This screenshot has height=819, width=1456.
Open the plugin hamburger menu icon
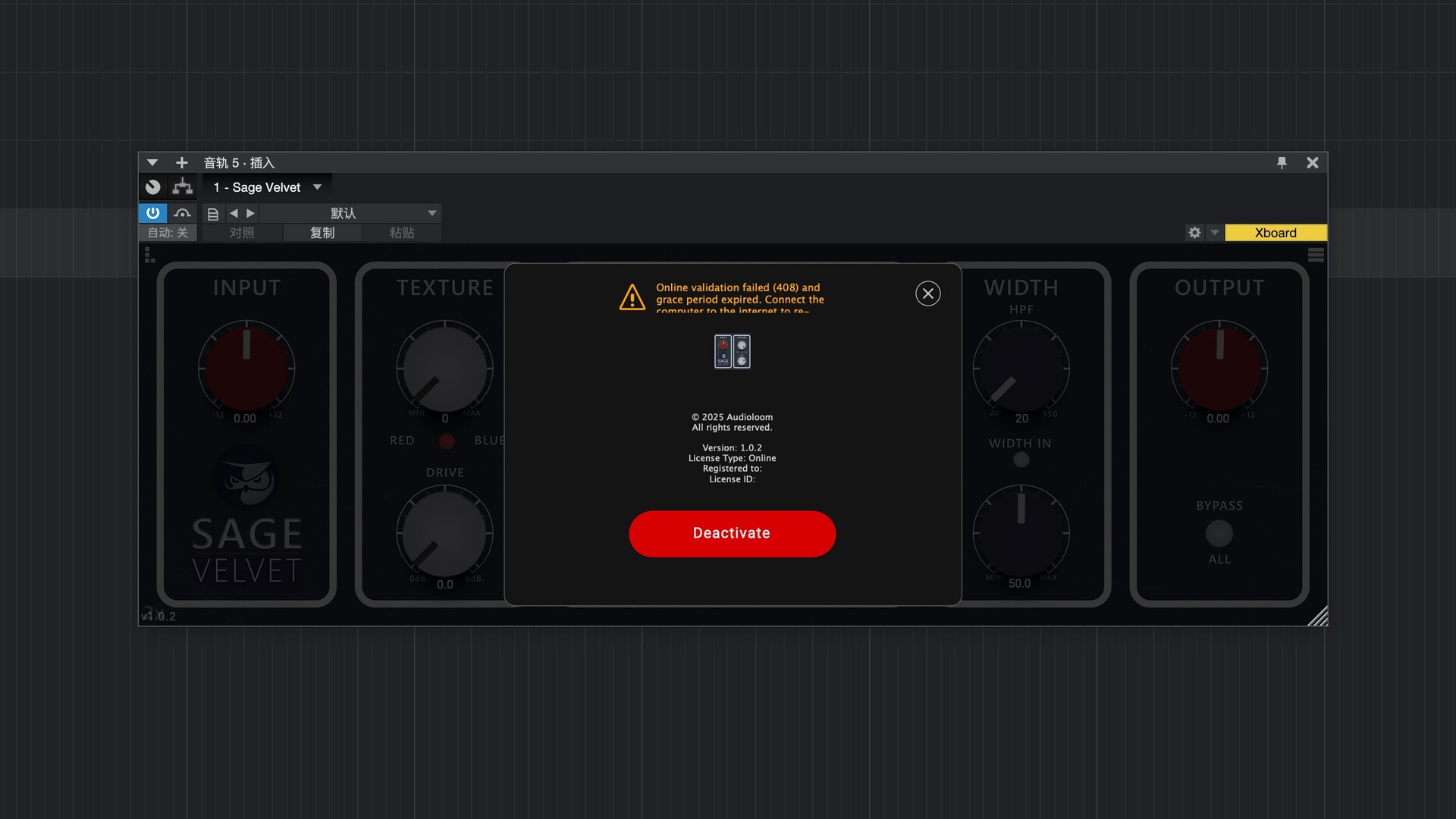coord(1316,255)
